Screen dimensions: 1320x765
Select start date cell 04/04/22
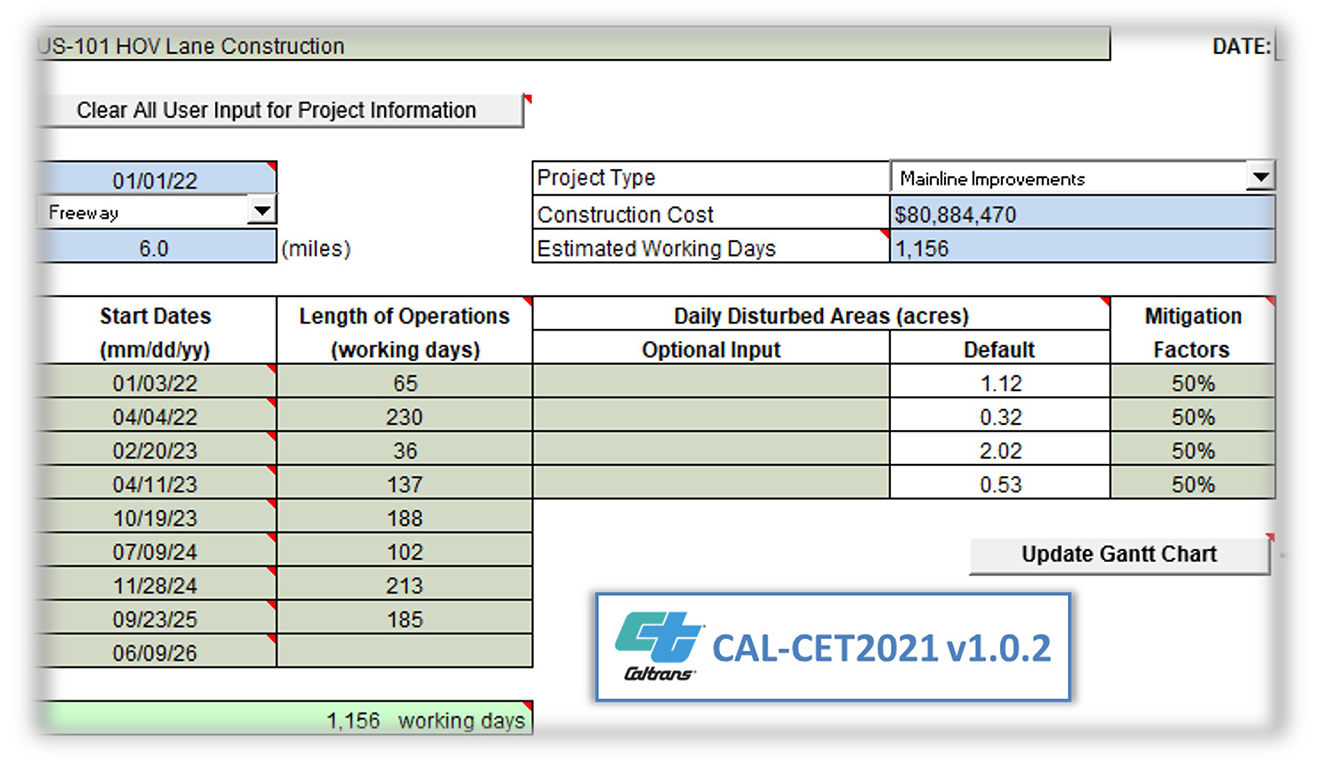(x=155, y=416)
